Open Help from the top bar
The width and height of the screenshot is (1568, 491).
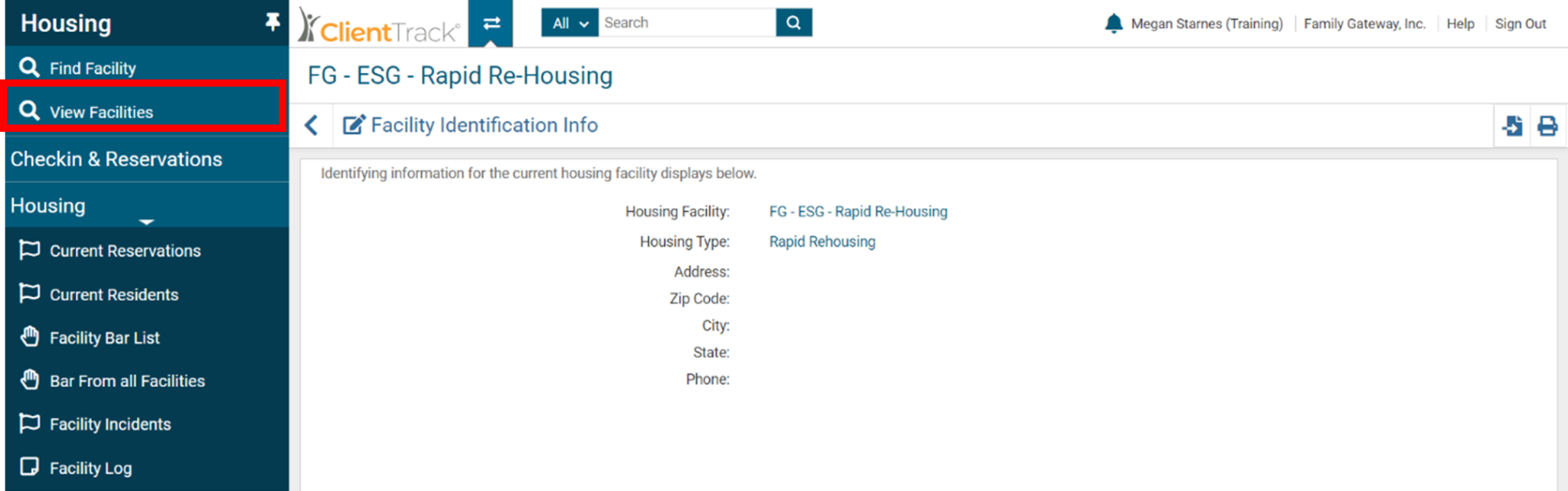coord(1460,23)
